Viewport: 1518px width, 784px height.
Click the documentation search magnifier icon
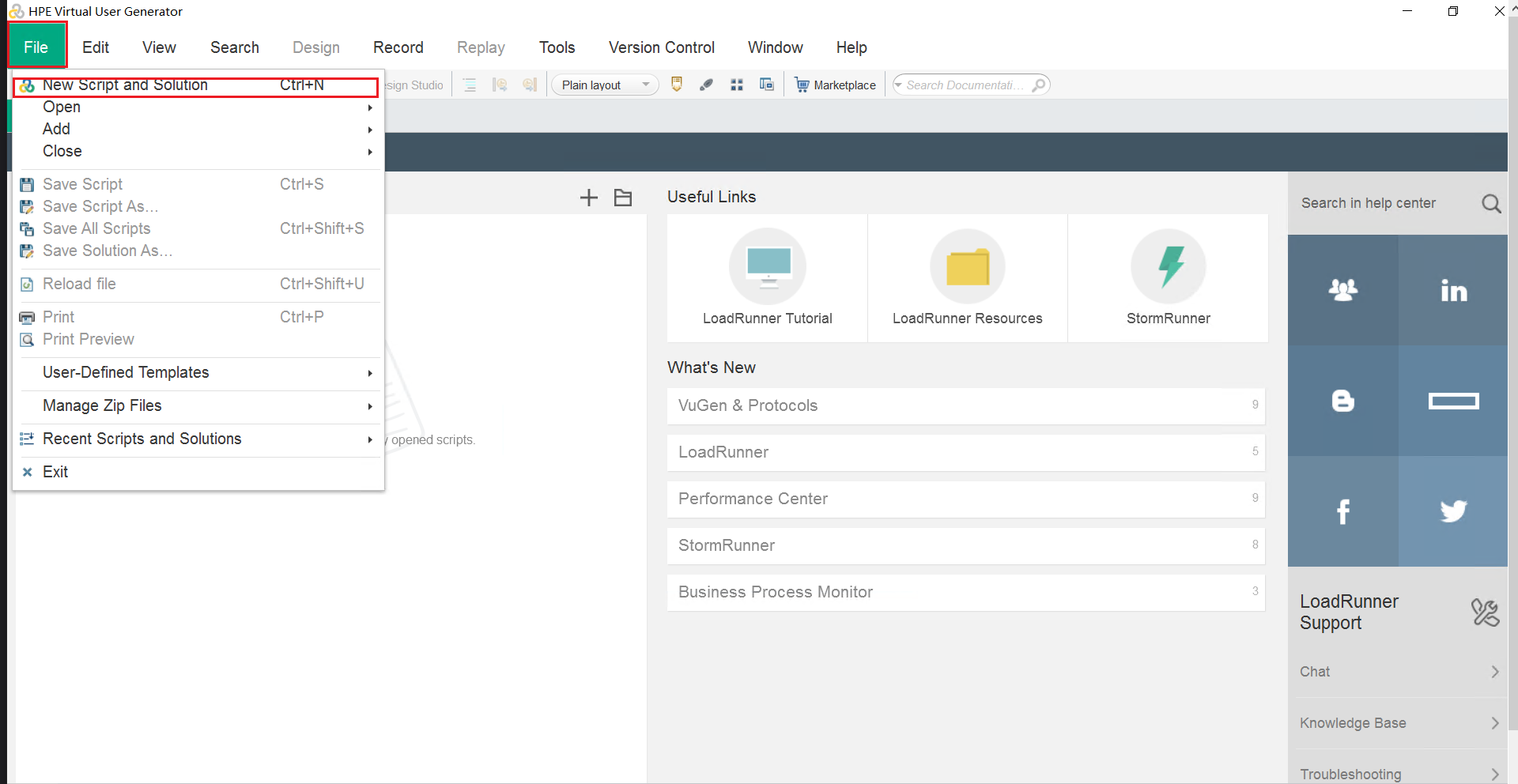(1039, 85)
